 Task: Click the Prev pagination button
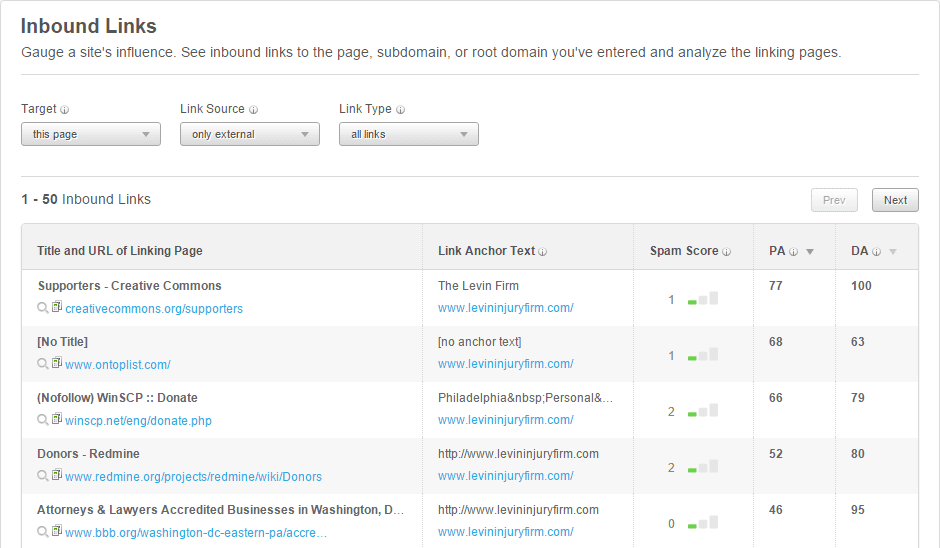click(x=834, y=200)
